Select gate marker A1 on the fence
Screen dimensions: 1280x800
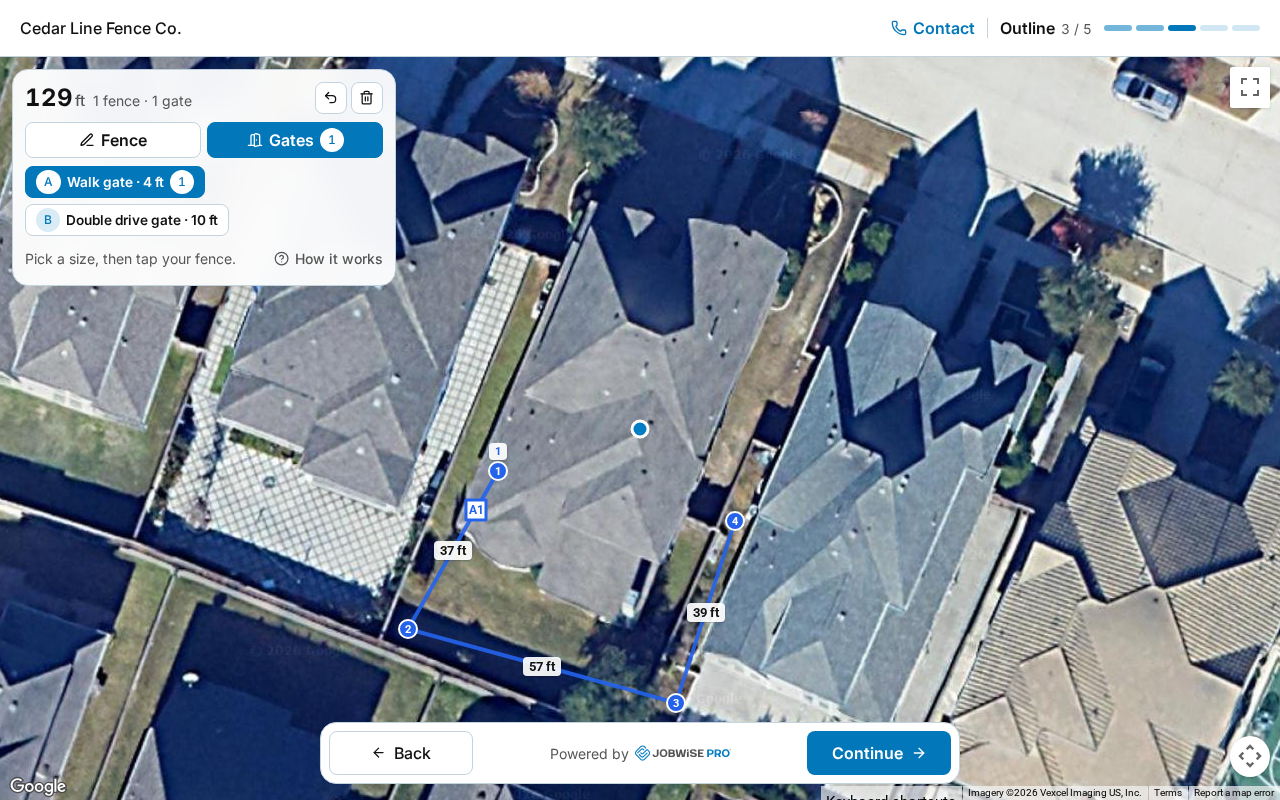(x=476, y=510)
